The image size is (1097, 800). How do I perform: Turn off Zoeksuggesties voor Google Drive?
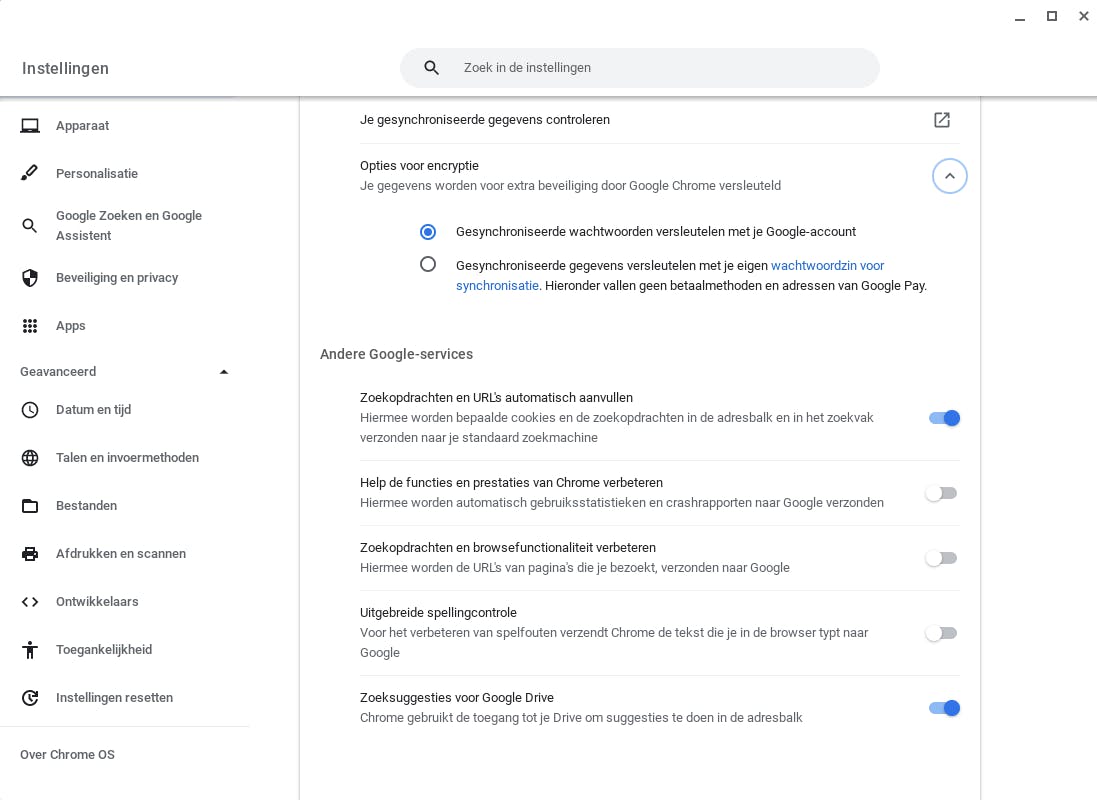pos(943,708)
